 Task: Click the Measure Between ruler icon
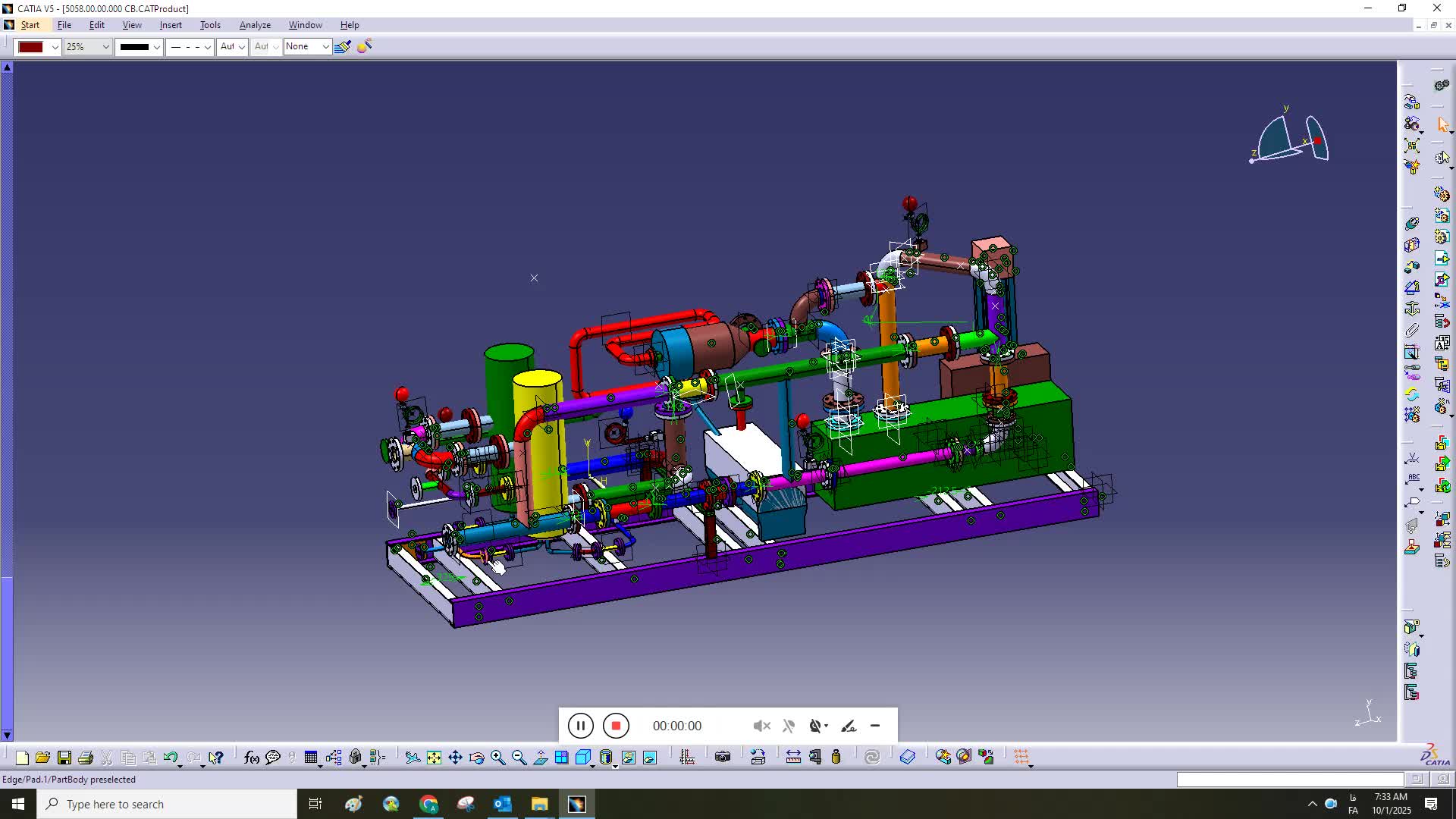(x=793, y=757)
